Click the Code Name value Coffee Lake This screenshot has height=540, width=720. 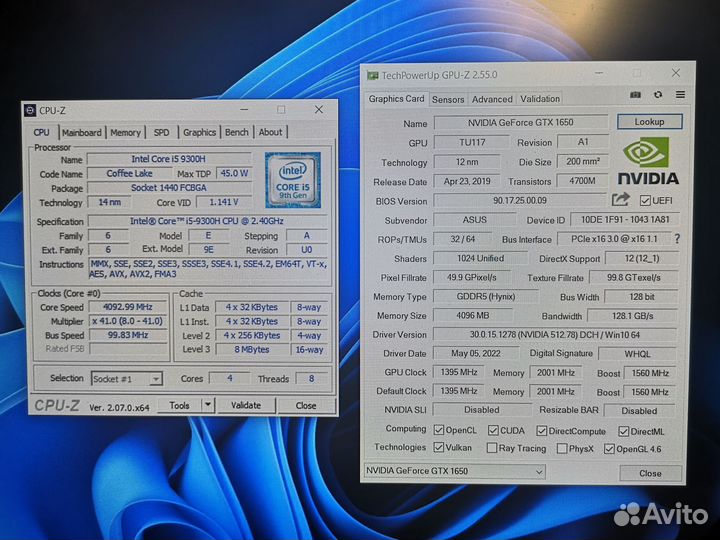pyautogui.click(x=129, y=173)
